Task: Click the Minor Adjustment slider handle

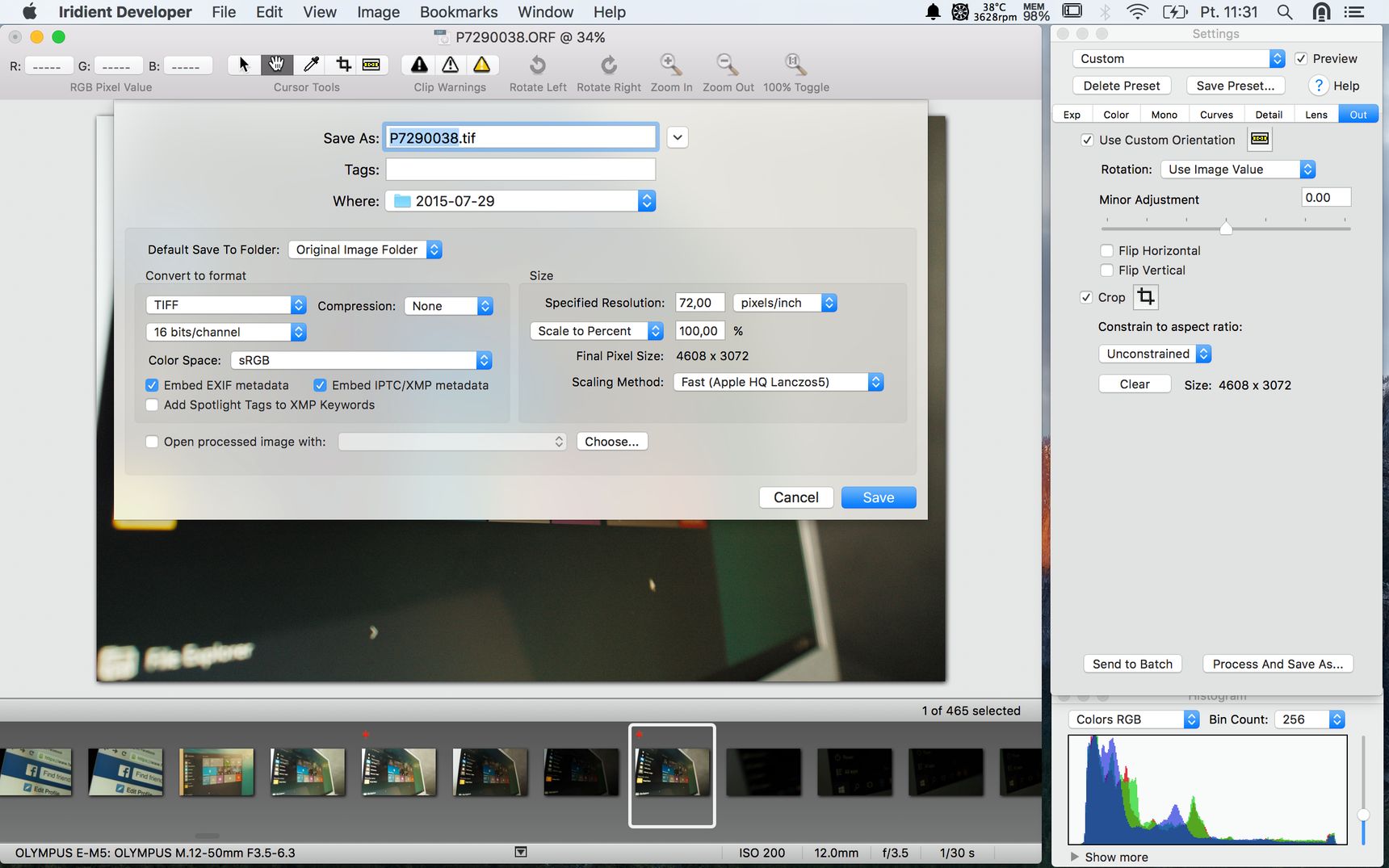Action: 1226,228
